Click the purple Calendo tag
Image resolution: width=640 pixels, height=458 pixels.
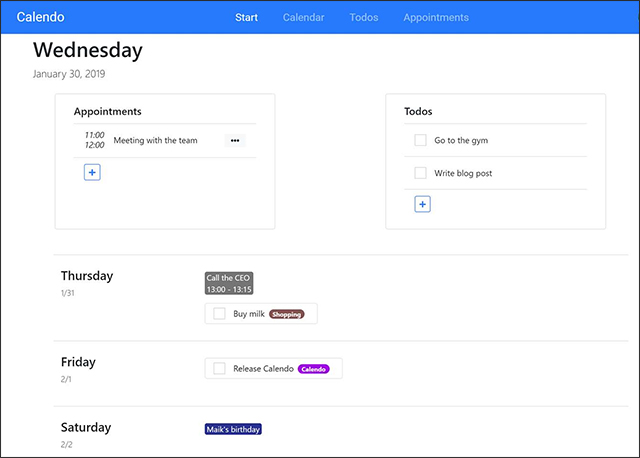pyautogui.click(x=313, y=369)
